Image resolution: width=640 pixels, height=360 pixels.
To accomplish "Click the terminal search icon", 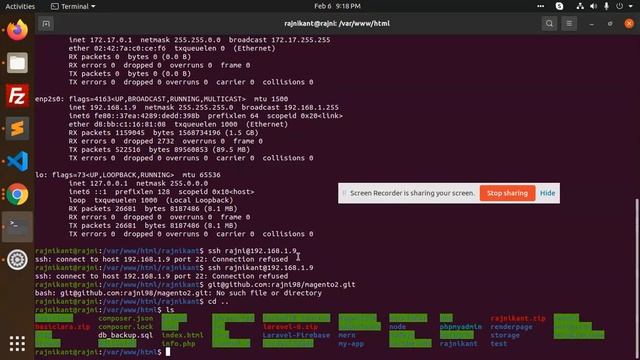I will point(549,24).
